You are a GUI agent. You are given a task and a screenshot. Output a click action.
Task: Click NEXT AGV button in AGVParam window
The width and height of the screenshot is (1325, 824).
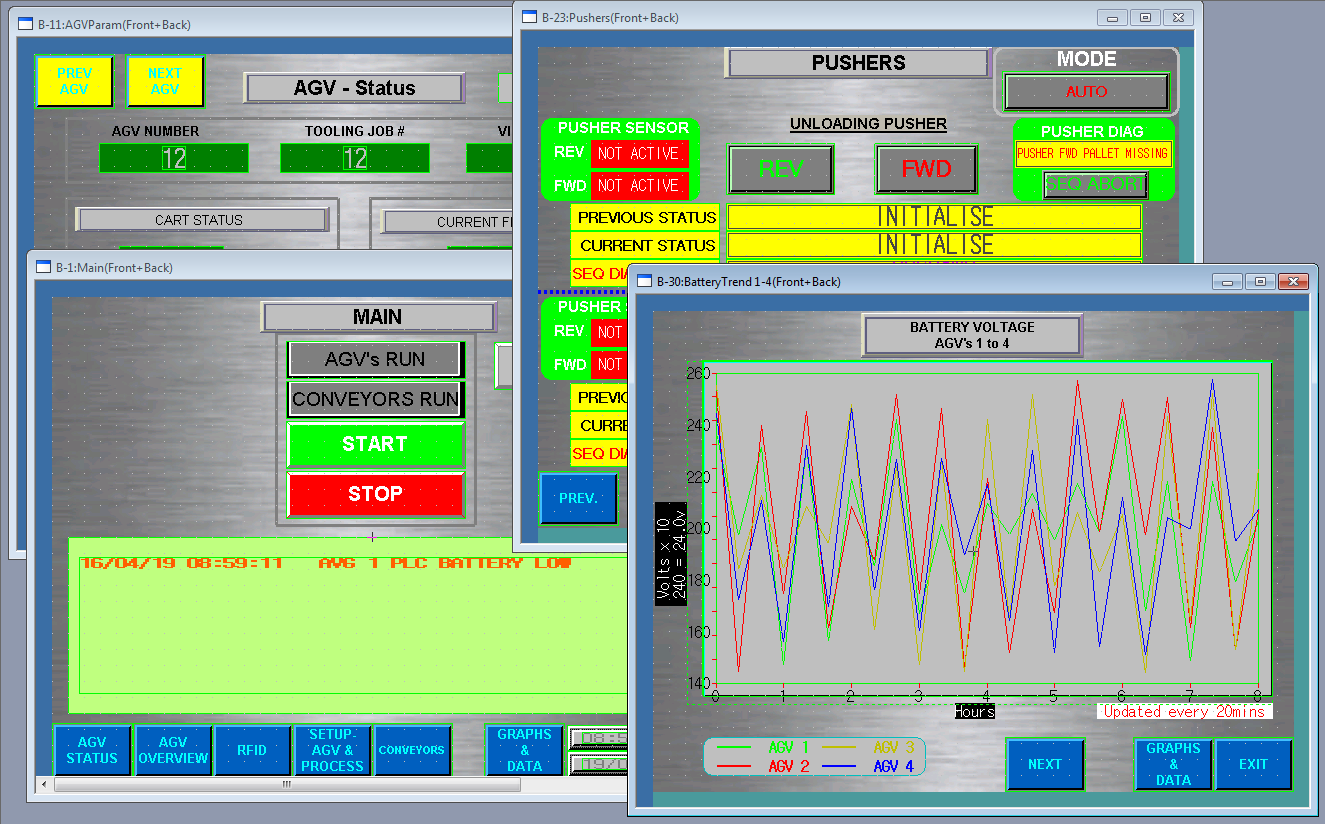165,81
